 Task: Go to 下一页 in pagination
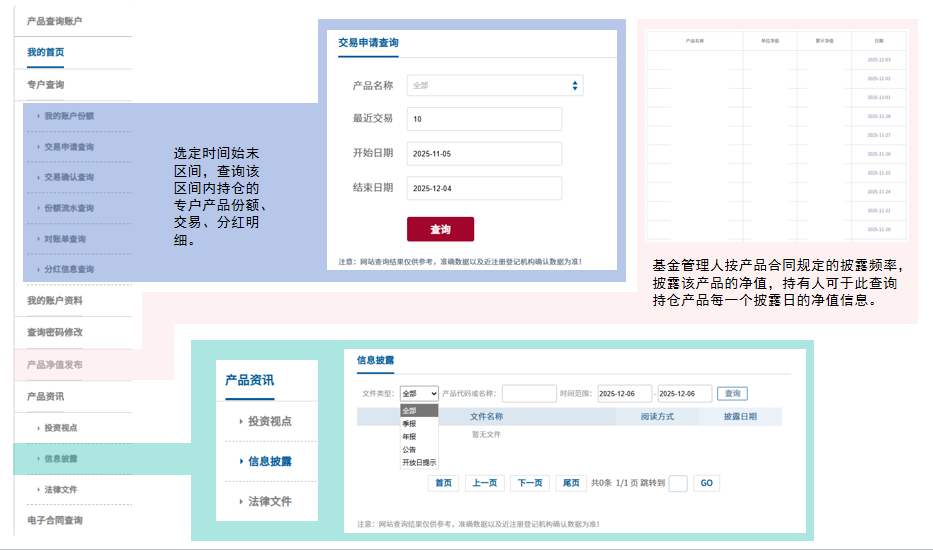pyautogui.click(x=531, y=483)
